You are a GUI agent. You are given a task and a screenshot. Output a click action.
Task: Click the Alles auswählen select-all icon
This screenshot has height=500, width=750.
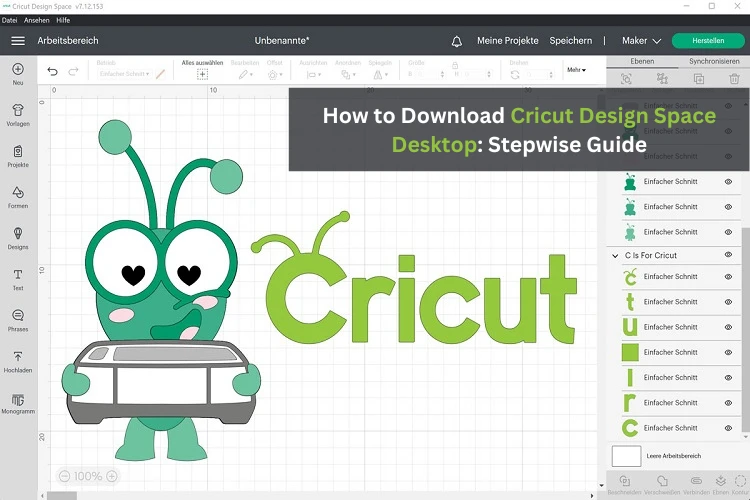point(202,74)
